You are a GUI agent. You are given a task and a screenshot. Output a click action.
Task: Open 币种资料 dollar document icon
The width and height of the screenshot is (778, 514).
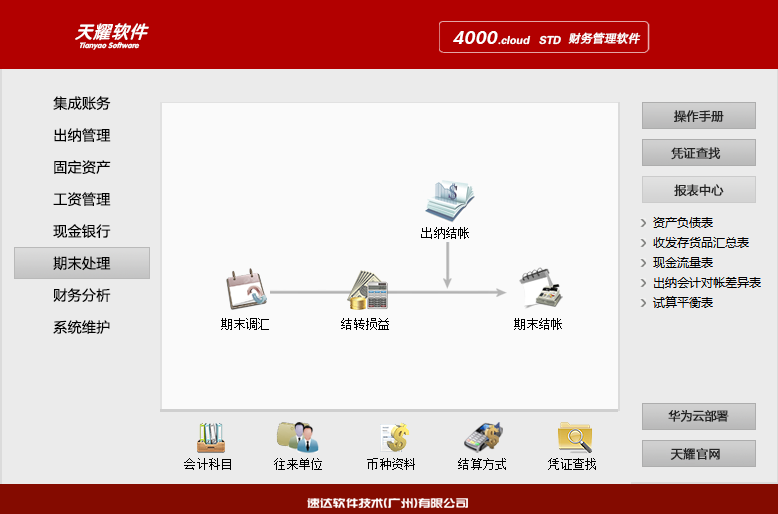tap(394, 438)
